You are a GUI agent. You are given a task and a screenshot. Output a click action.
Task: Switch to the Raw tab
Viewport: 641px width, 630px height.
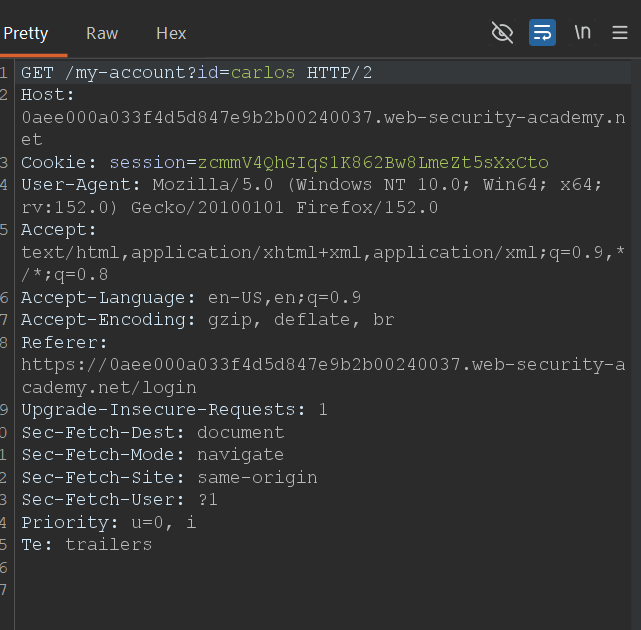[x=102, y=34]
